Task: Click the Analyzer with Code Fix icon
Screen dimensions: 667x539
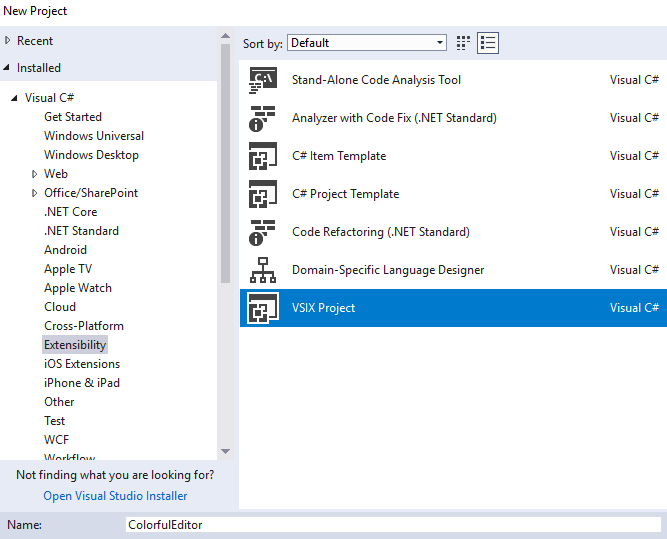Action: pyautogui.click(x=263, y=118)
